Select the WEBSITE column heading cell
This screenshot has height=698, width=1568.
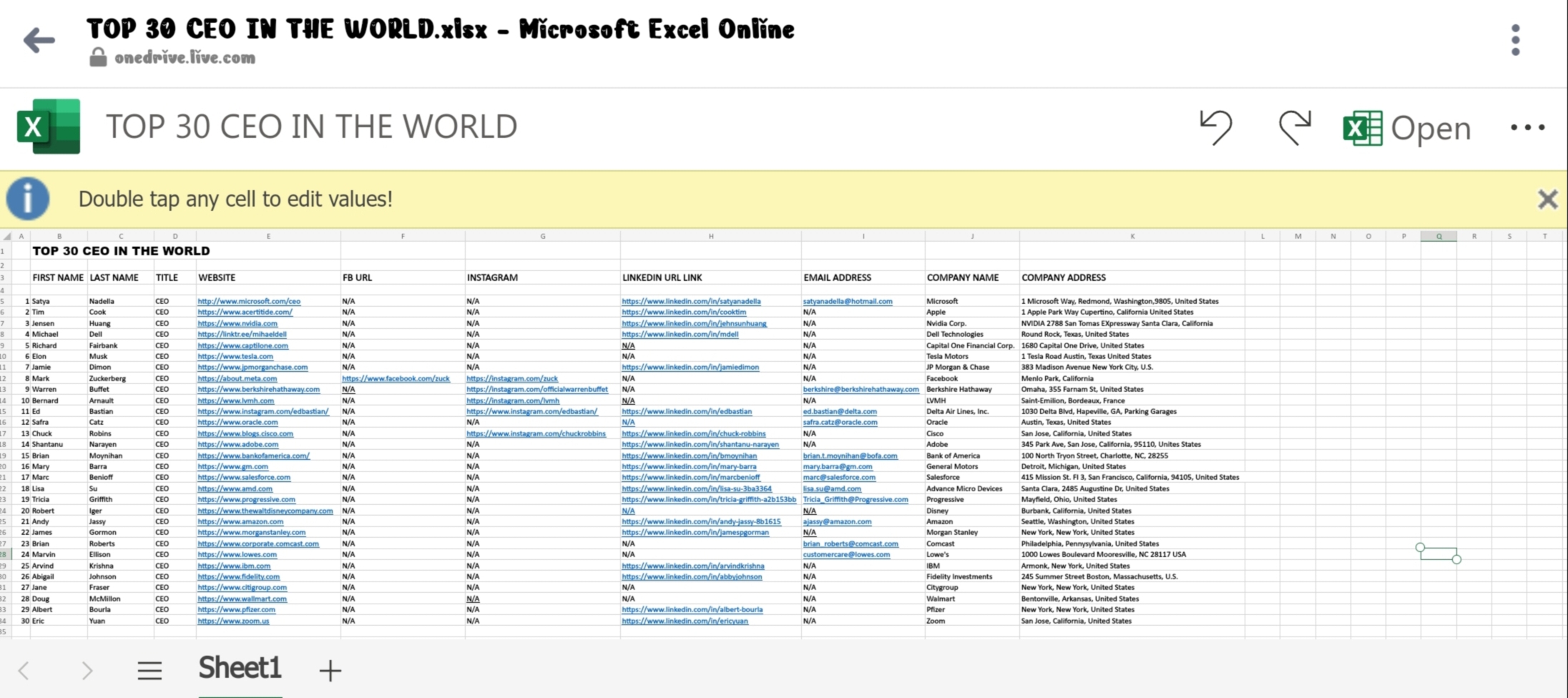click(217, 277)
